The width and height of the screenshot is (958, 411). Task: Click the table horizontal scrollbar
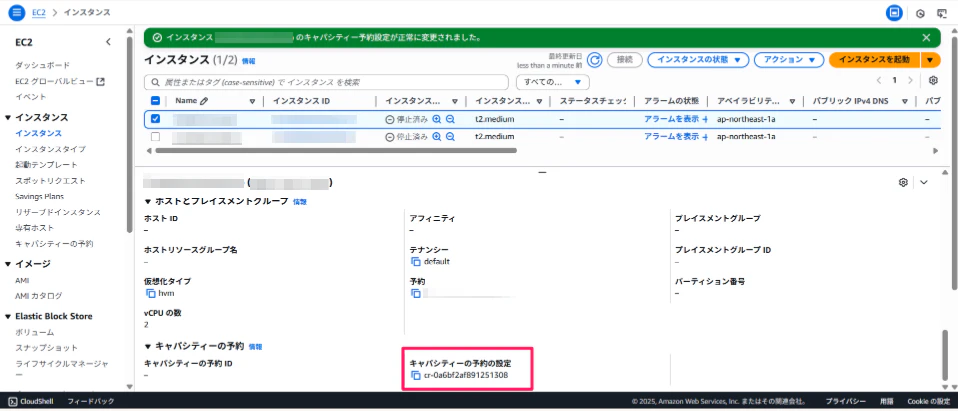(336, 150)
